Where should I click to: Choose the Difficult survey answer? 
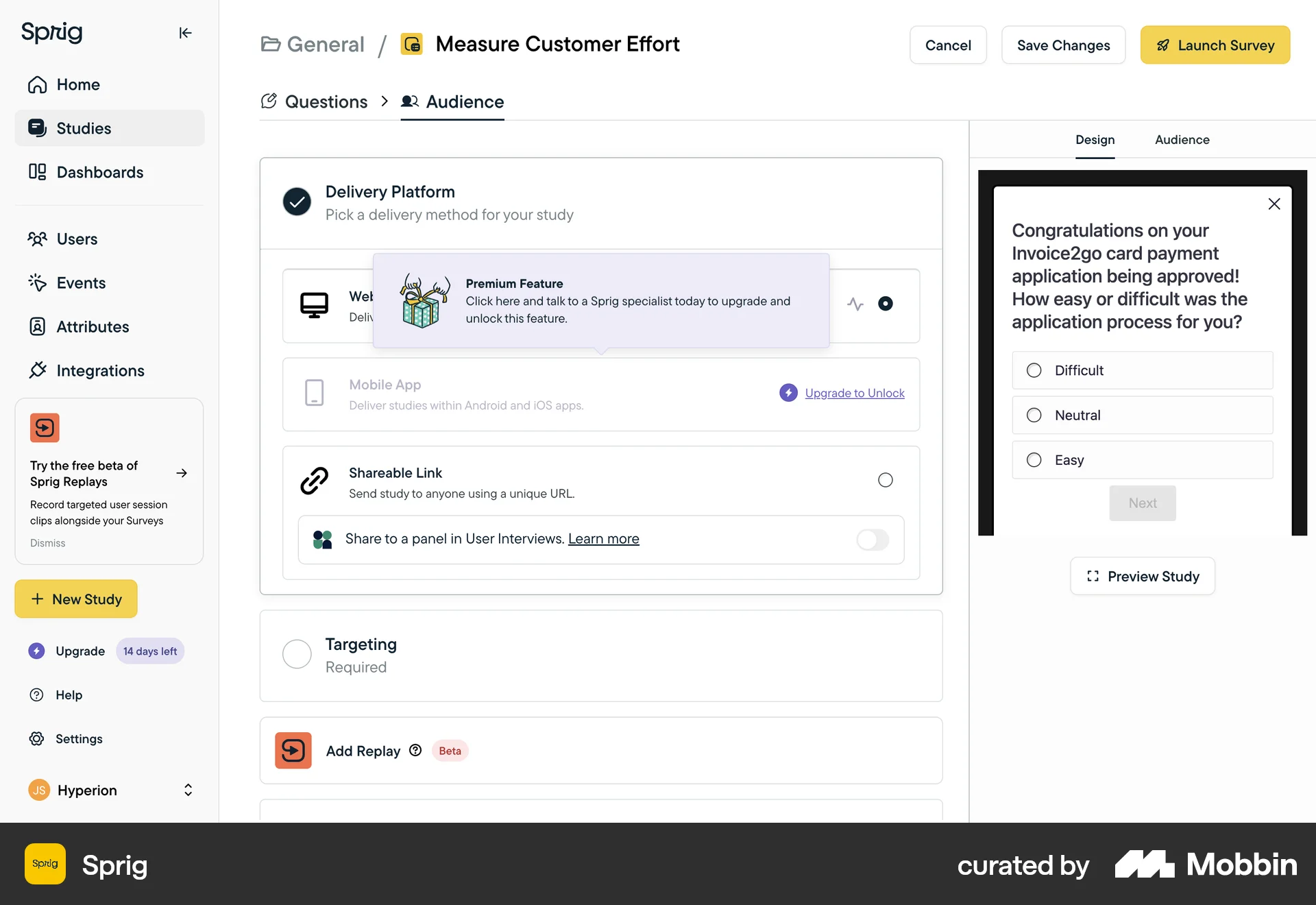1034,370
